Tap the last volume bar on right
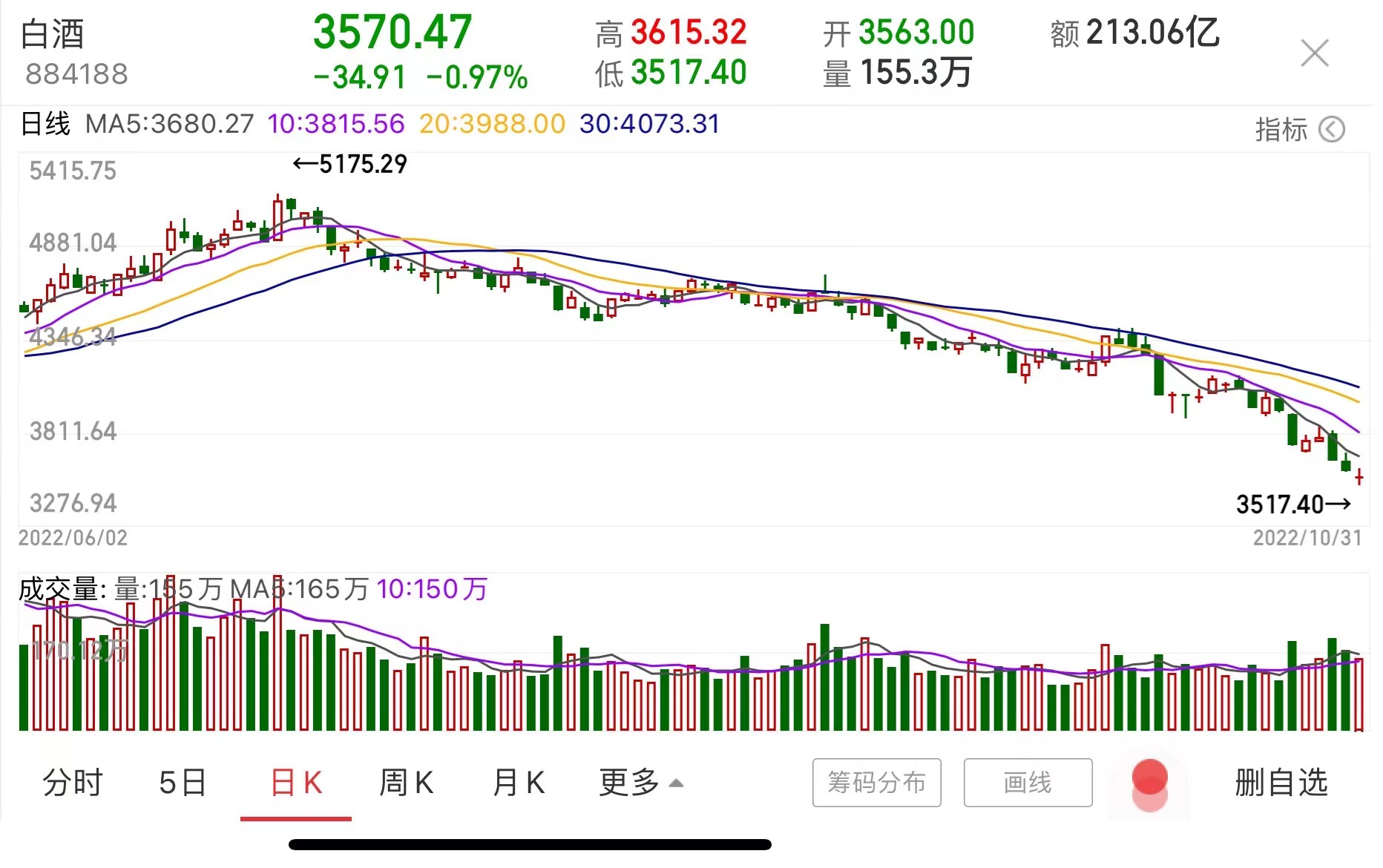1383x868 pixels. point(1359,694)
